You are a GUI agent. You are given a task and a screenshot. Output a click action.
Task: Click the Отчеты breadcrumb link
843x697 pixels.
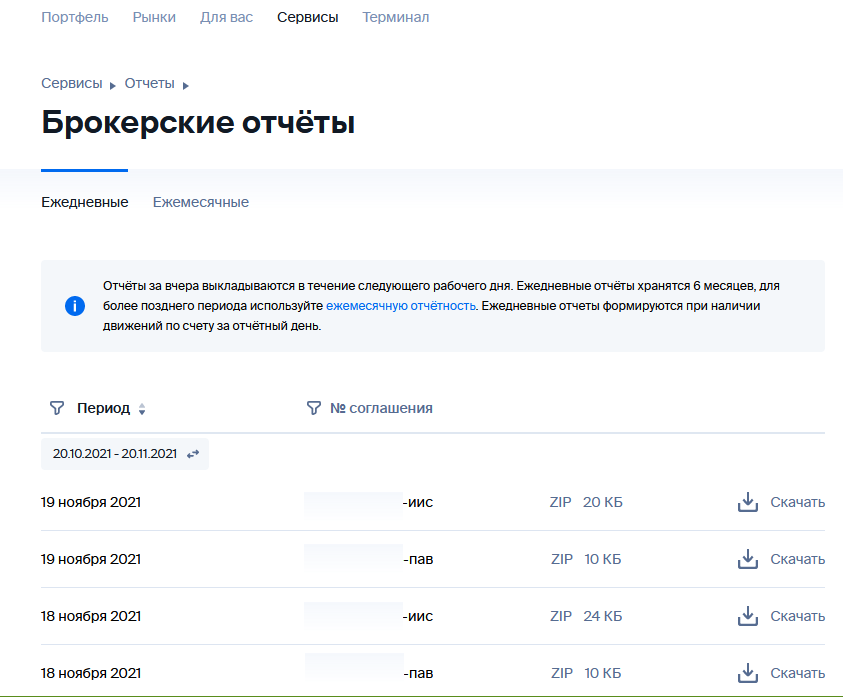point(149,83)
